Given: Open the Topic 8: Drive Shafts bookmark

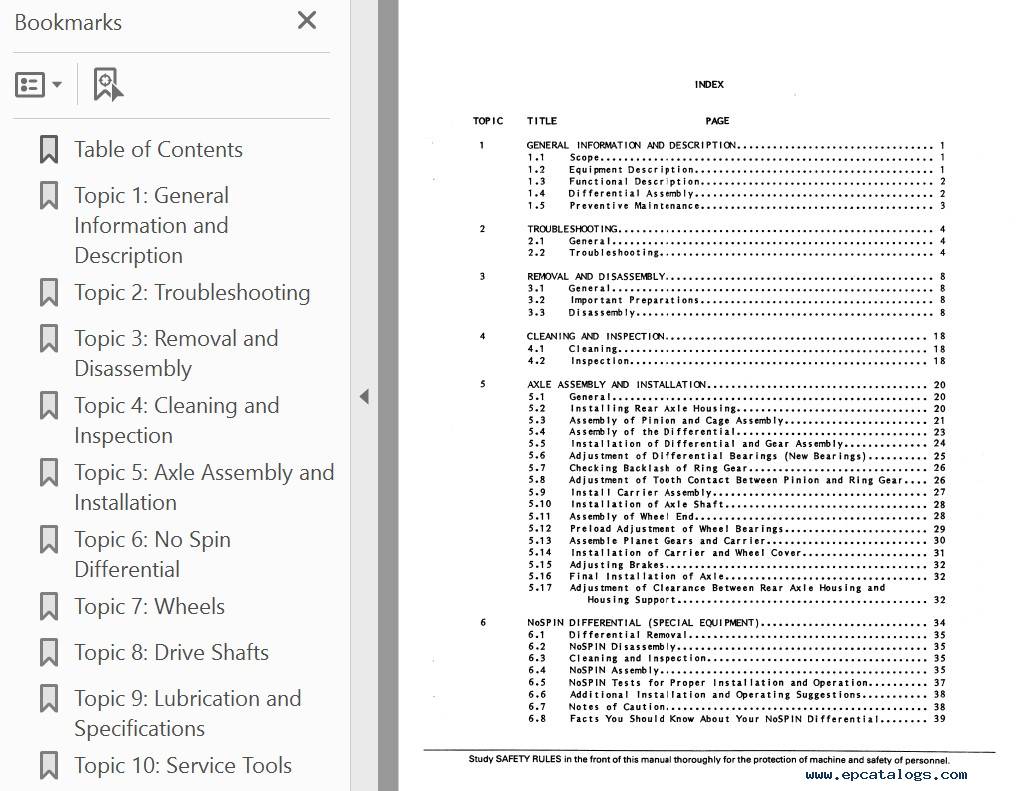Looking at the screenshot, I should click(x=171, y=653).
